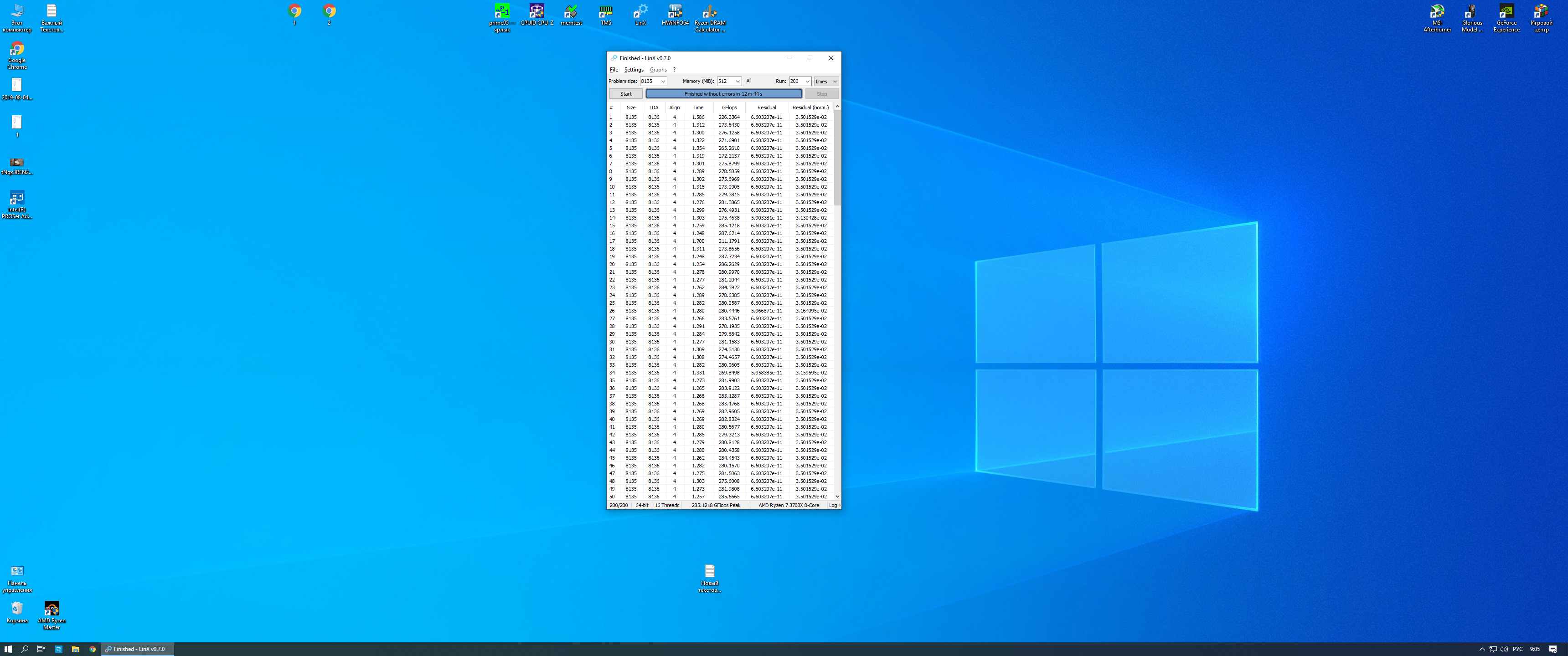Open the GeForce Experience desktop icon
Screen dimensions: 1568x656
[1506, 12]
